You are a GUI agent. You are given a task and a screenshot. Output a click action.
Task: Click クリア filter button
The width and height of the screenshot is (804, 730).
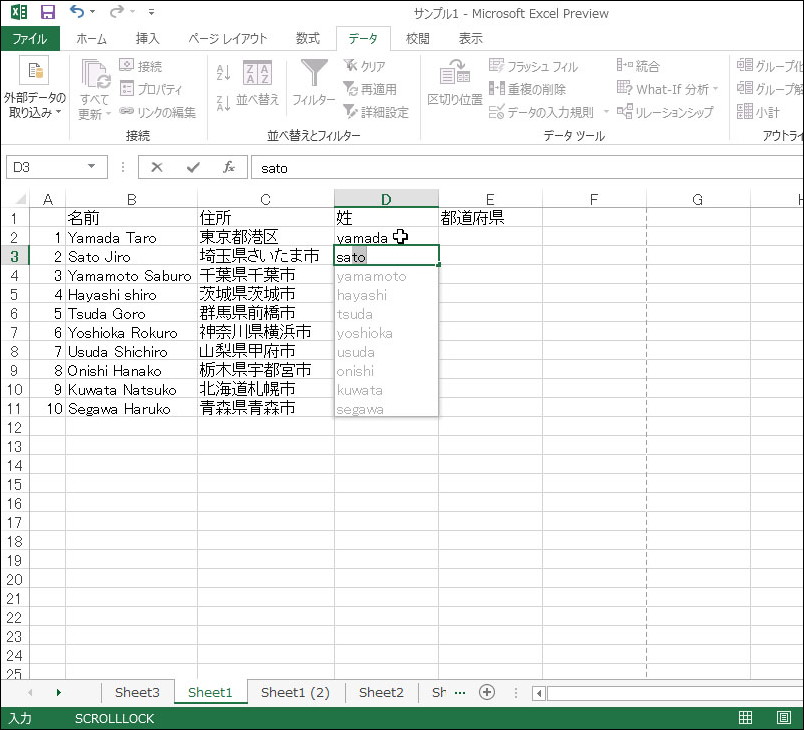tap(365, 66)
